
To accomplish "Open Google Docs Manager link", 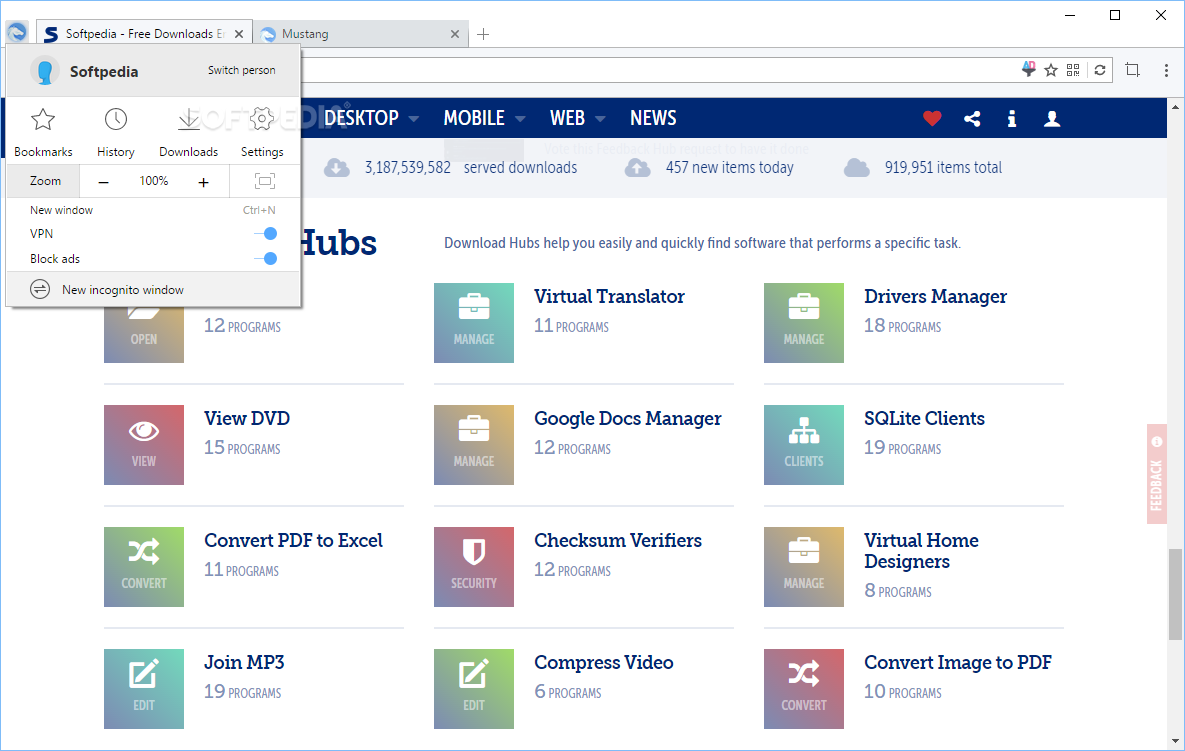I will (628, 419).
